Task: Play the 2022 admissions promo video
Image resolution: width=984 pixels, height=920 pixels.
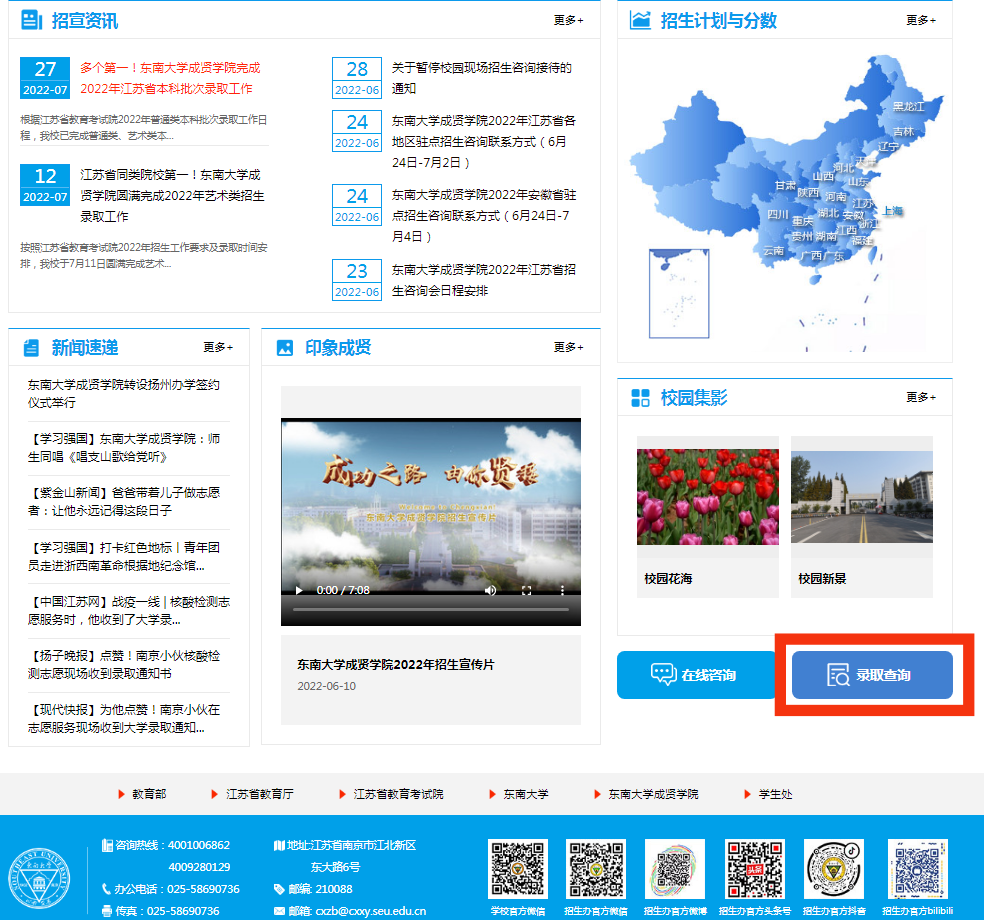Action: pos(298,590)
